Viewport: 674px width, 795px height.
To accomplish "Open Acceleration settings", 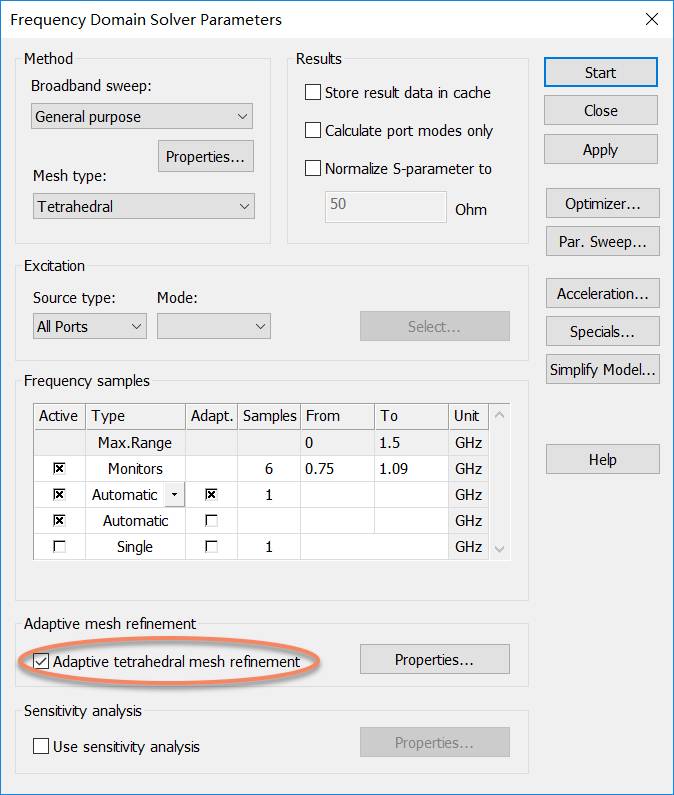I will tap(602, 293).
